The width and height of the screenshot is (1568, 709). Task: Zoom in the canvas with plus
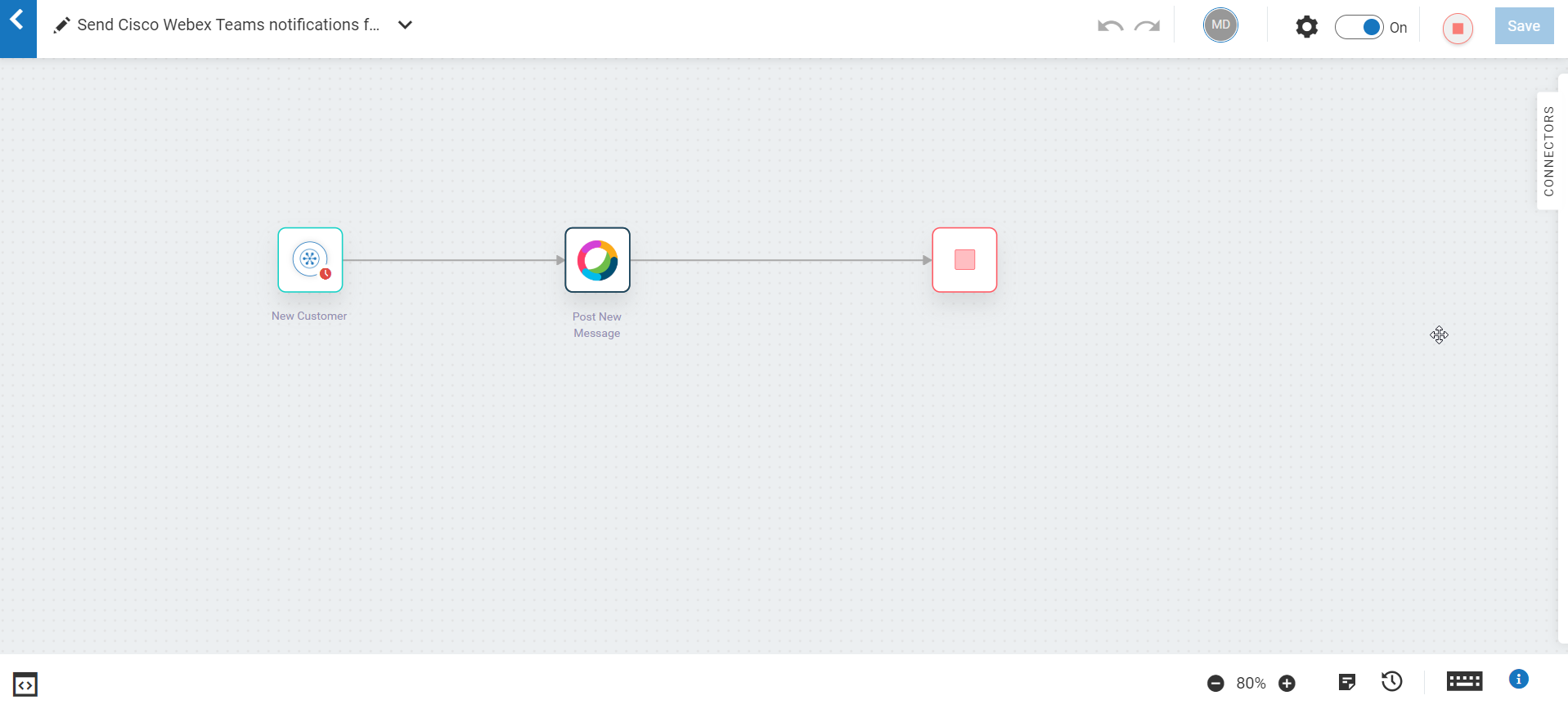pos(1287,684)
